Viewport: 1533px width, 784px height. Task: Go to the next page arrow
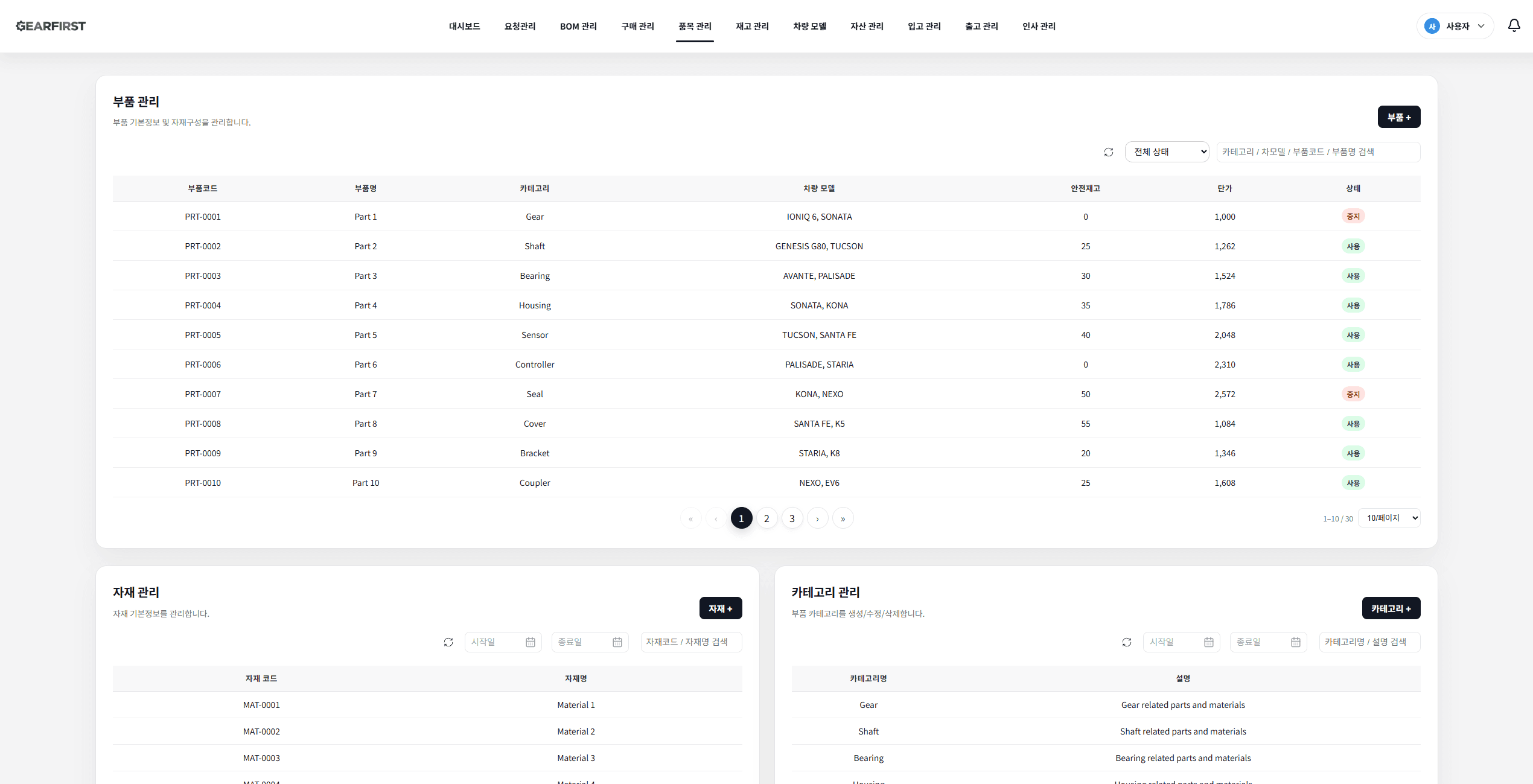(x=818, y=518)
